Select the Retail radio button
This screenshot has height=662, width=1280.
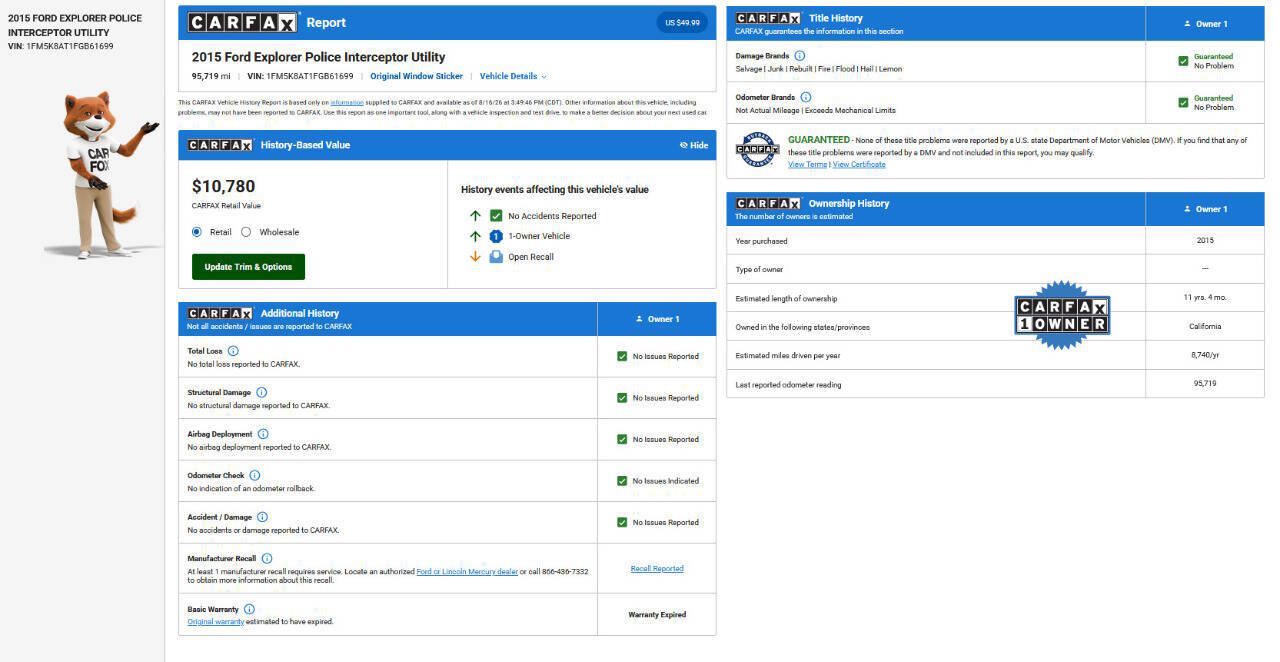pos(197,232)
